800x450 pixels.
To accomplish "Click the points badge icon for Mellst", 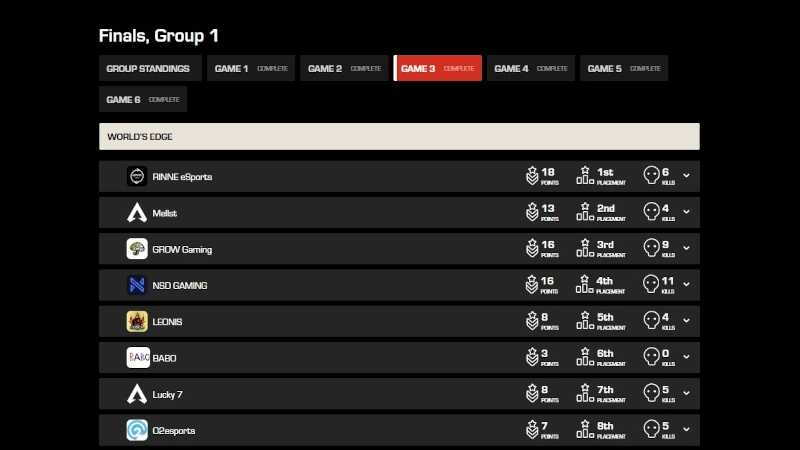I will tap(532, 212).
